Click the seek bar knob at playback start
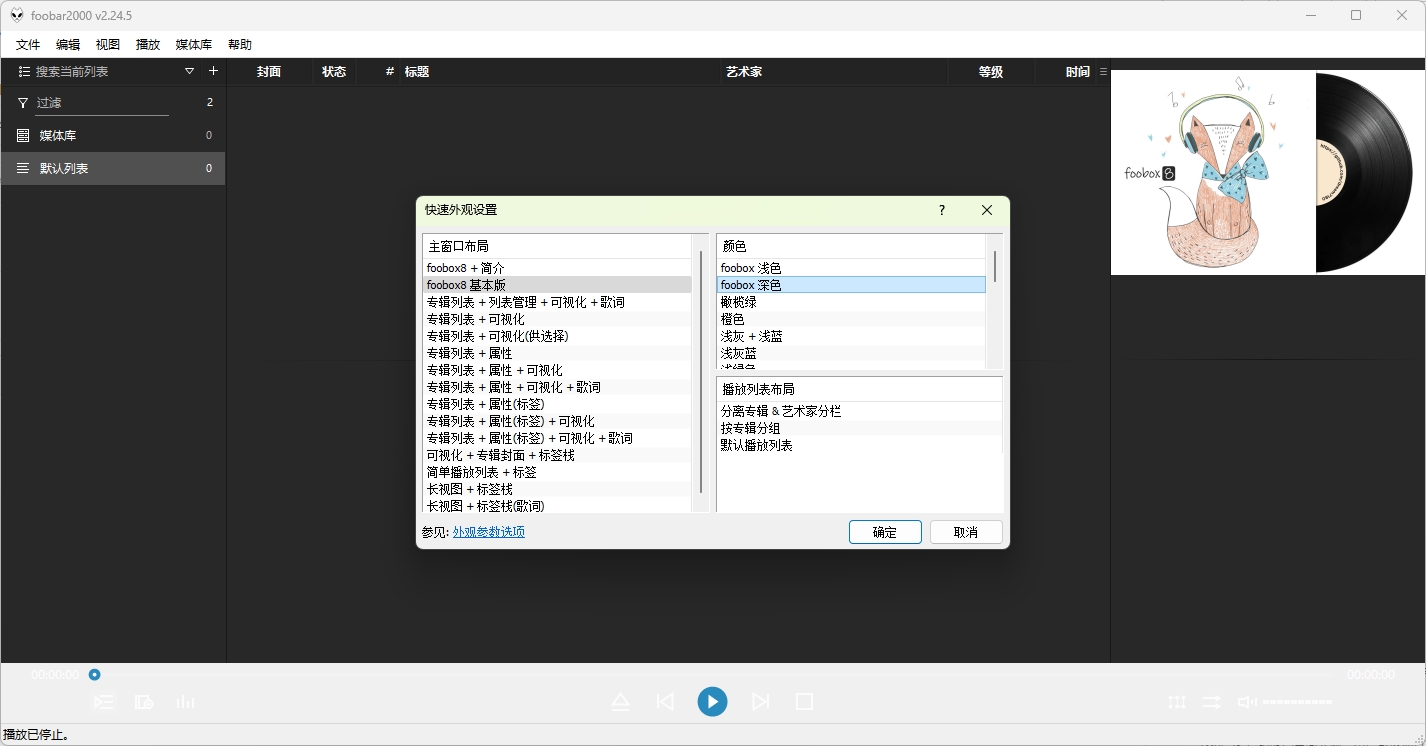The width and height of the screenshot is (1426, 746). coord(94,675)
